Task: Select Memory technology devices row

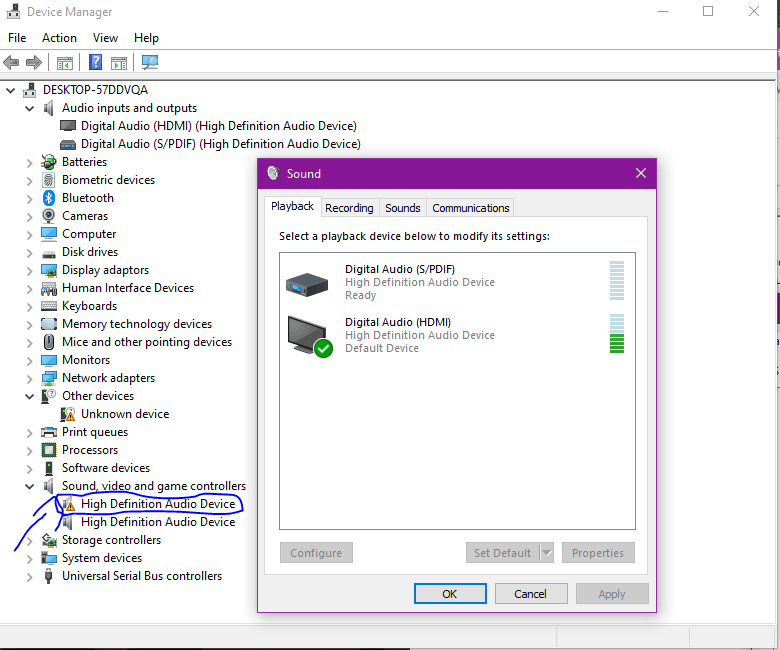Action: 137,324
